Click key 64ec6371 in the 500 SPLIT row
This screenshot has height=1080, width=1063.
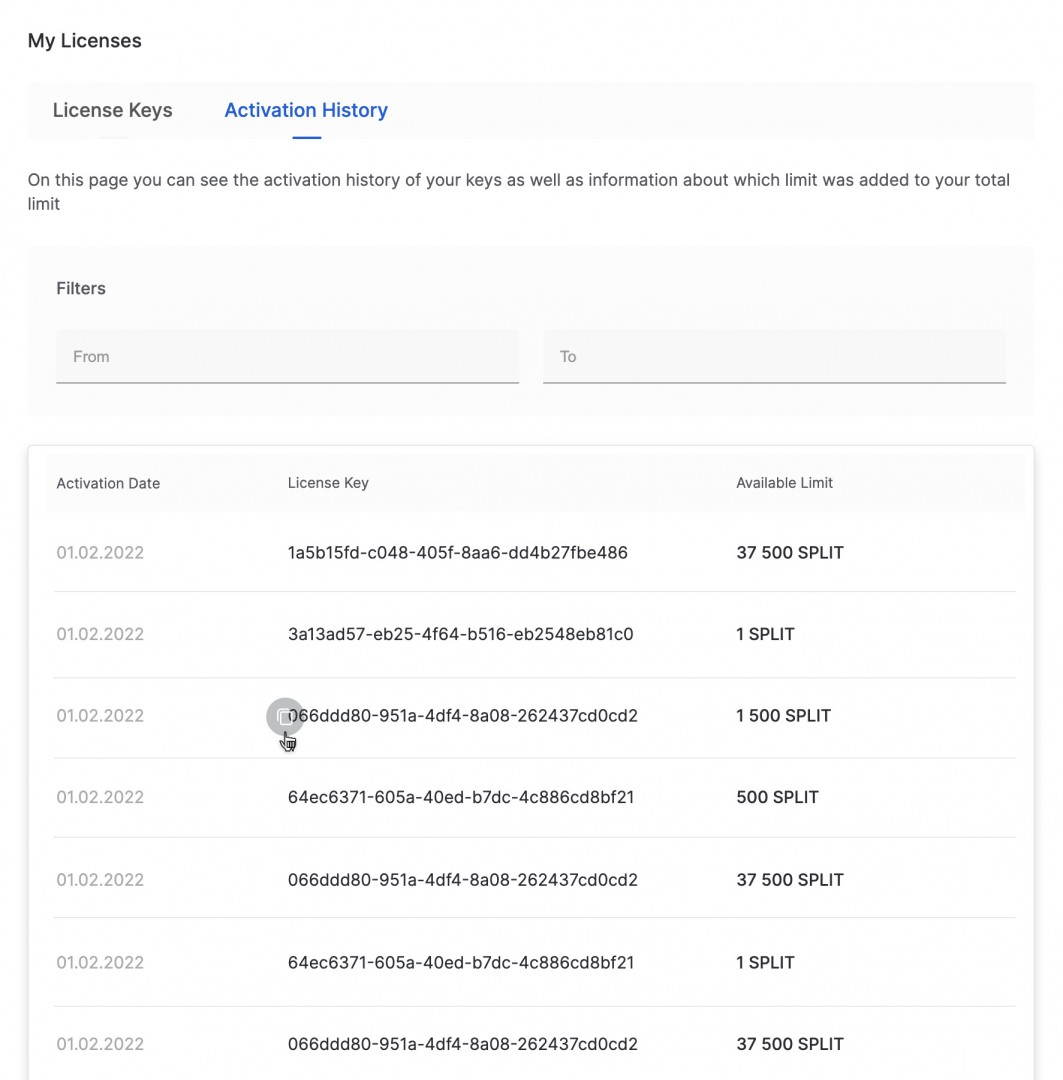(x=460, y=797)
